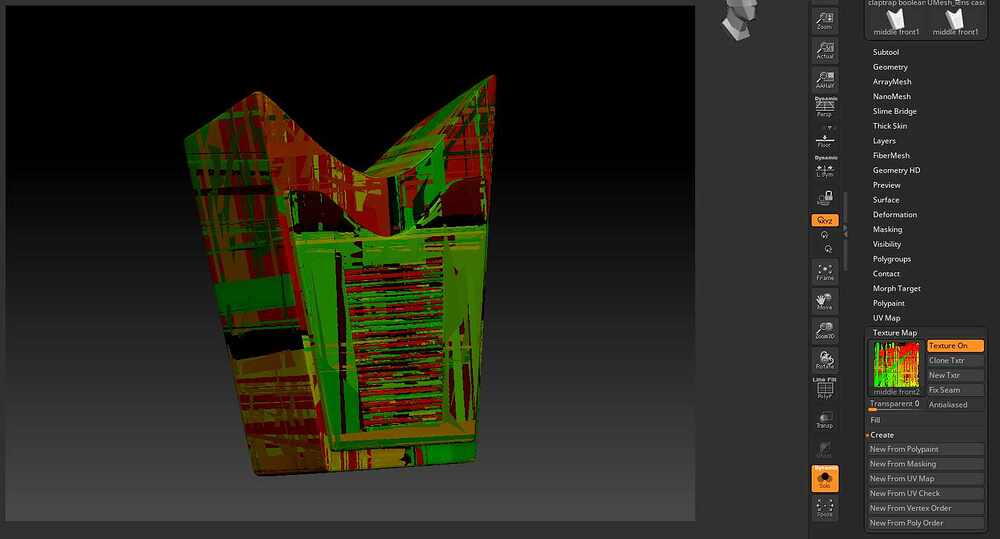
Task: Select the Move view icon
Action: 825,301
